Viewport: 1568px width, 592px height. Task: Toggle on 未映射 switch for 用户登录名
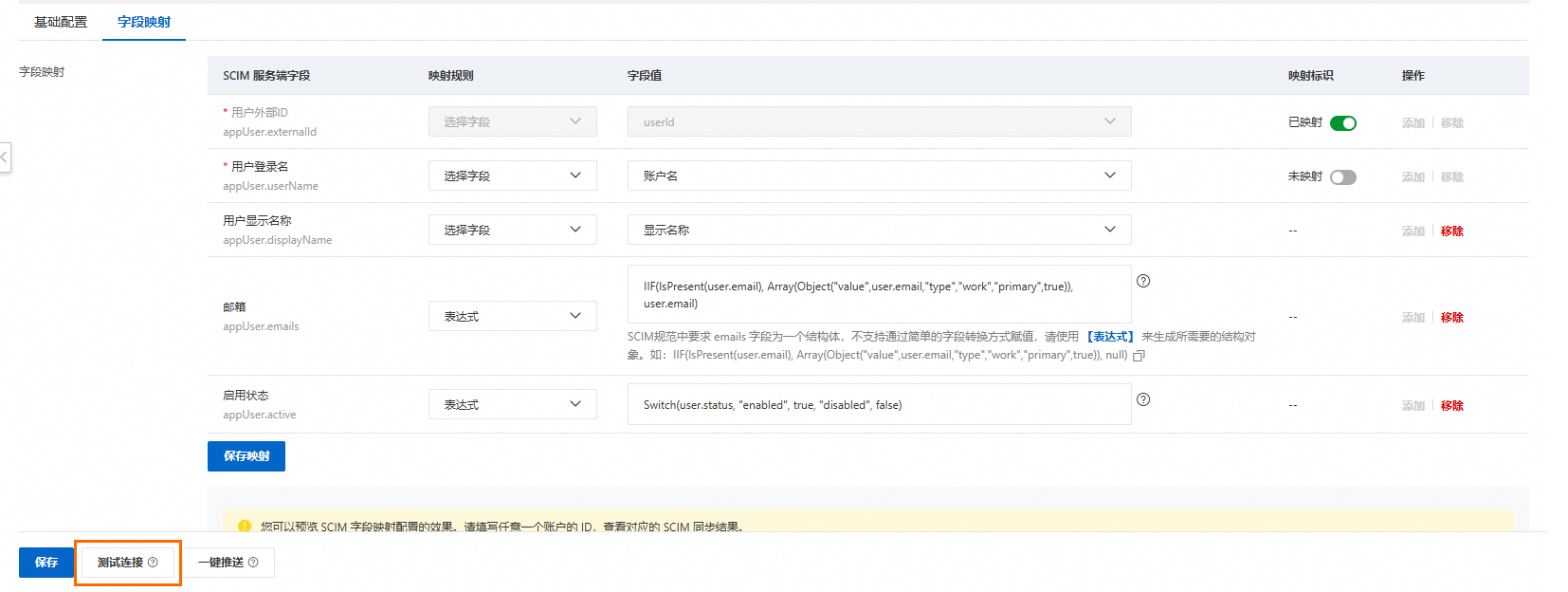click(1343, 177)
